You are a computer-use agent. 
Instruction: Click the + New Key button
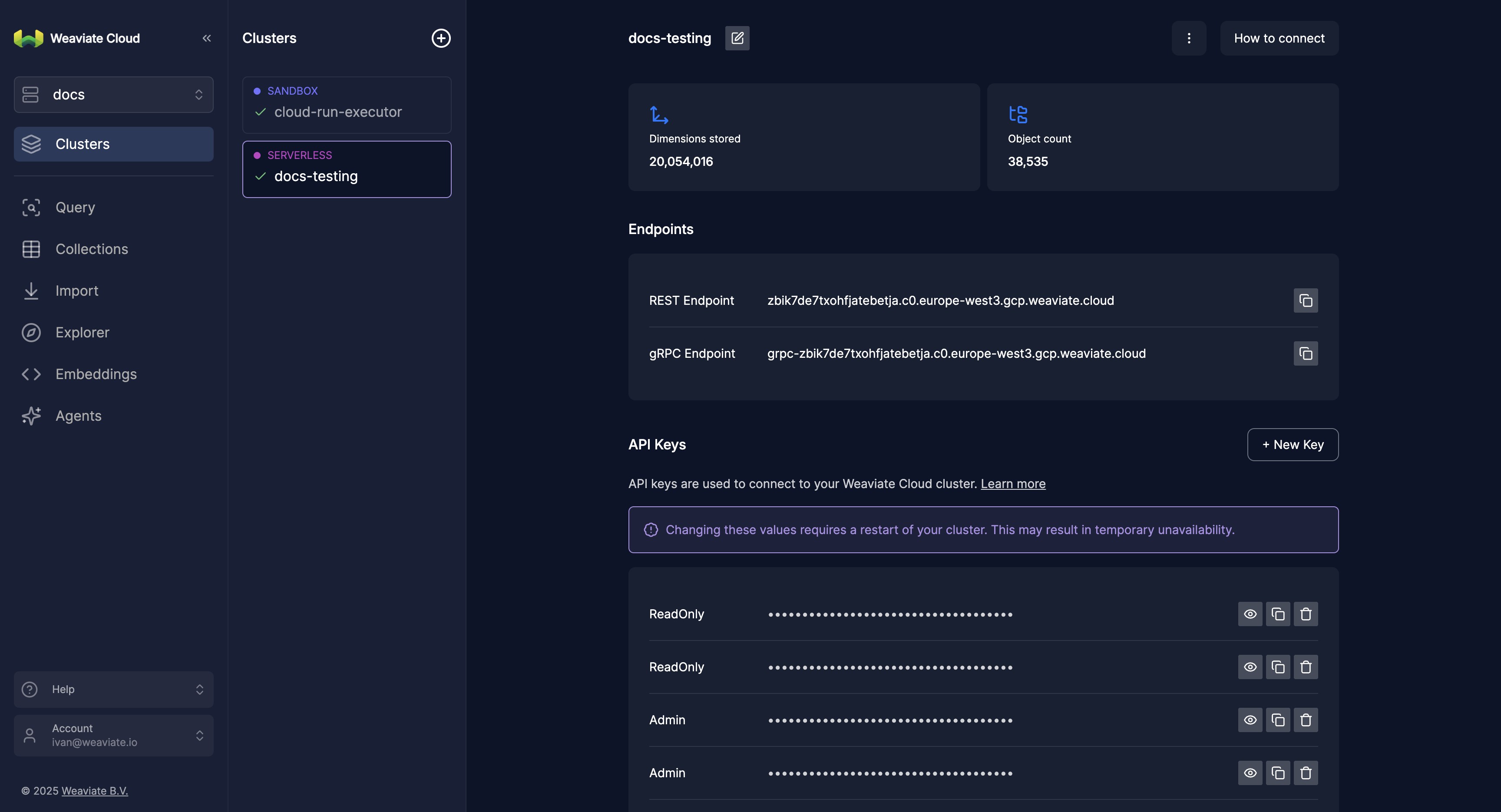coord(1293,445)
